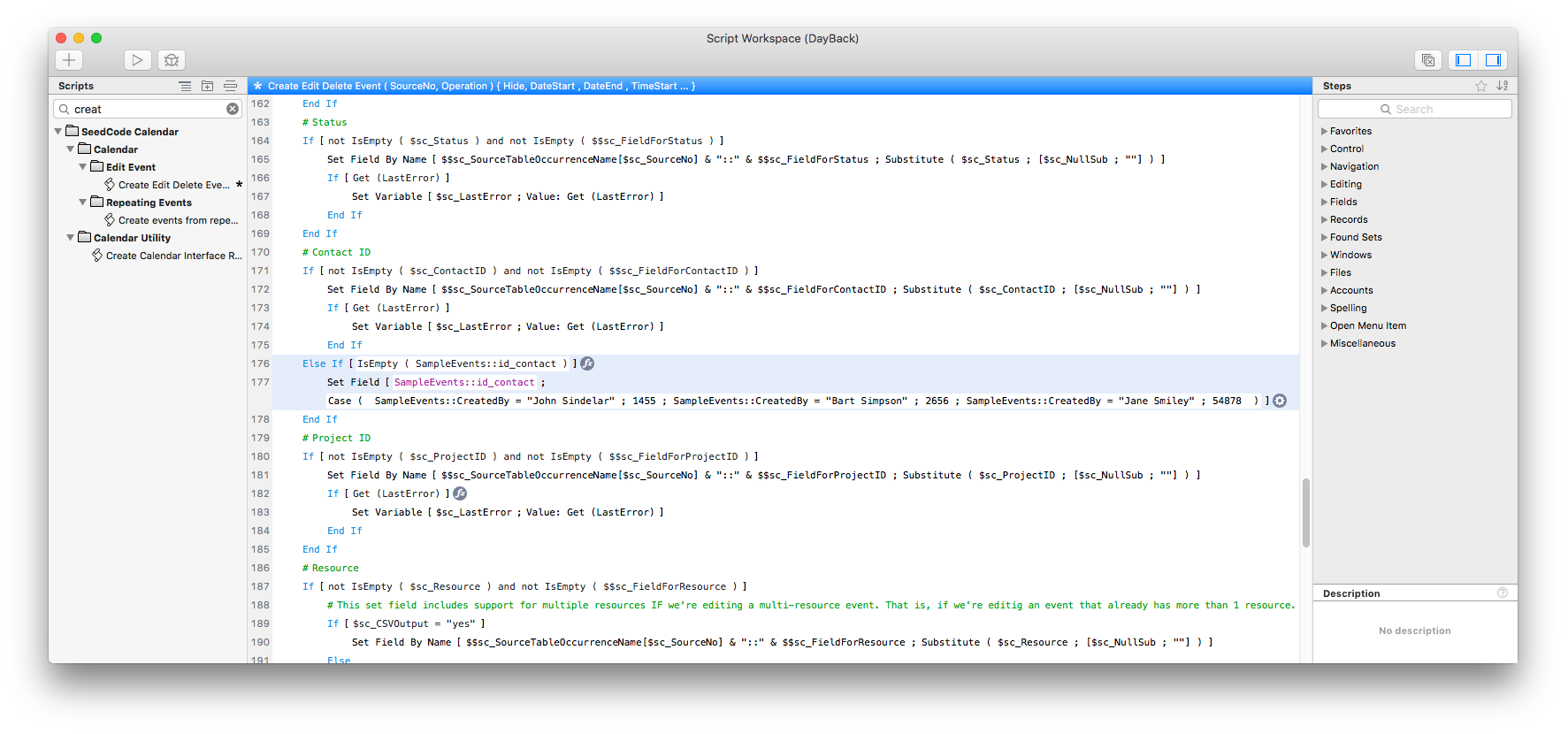Click calculation icon on line 182
The image size is (1568, 734).
pyautogui.click(x=460, y=493)
